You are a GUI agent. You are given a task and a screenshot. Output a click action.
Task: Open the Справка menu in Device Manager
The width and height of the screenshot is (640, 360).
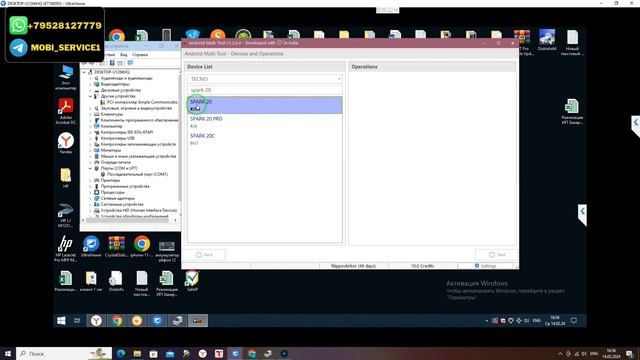140,54
